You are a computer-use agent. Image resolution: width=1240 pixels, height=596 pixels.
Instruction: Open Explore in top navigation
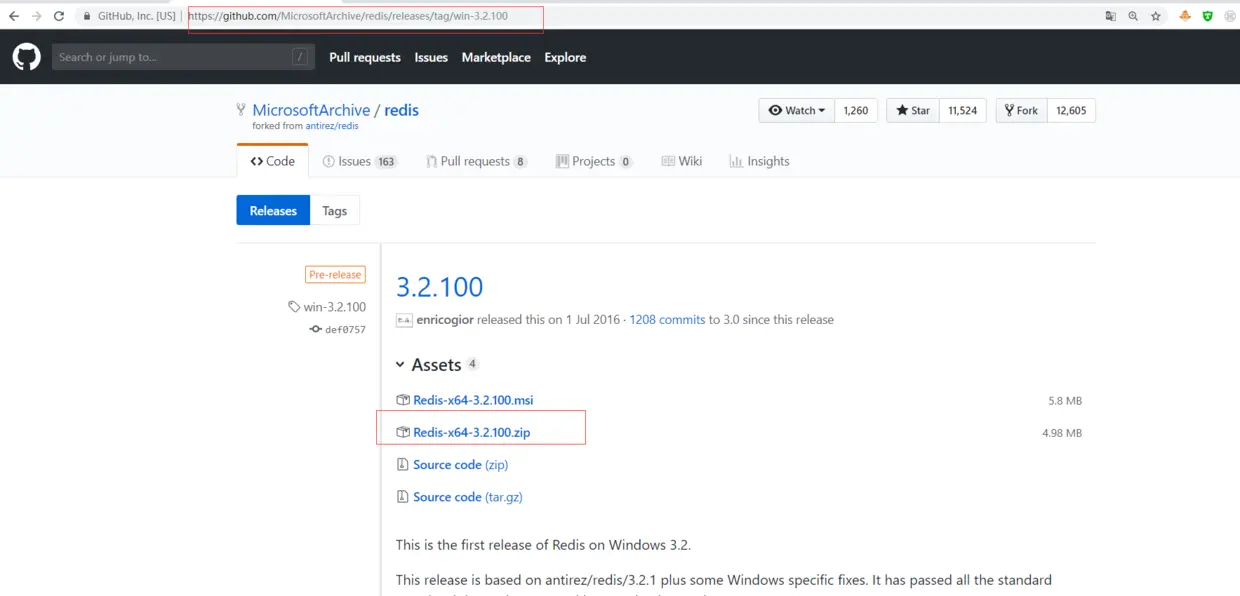click(x=565, y=57)
